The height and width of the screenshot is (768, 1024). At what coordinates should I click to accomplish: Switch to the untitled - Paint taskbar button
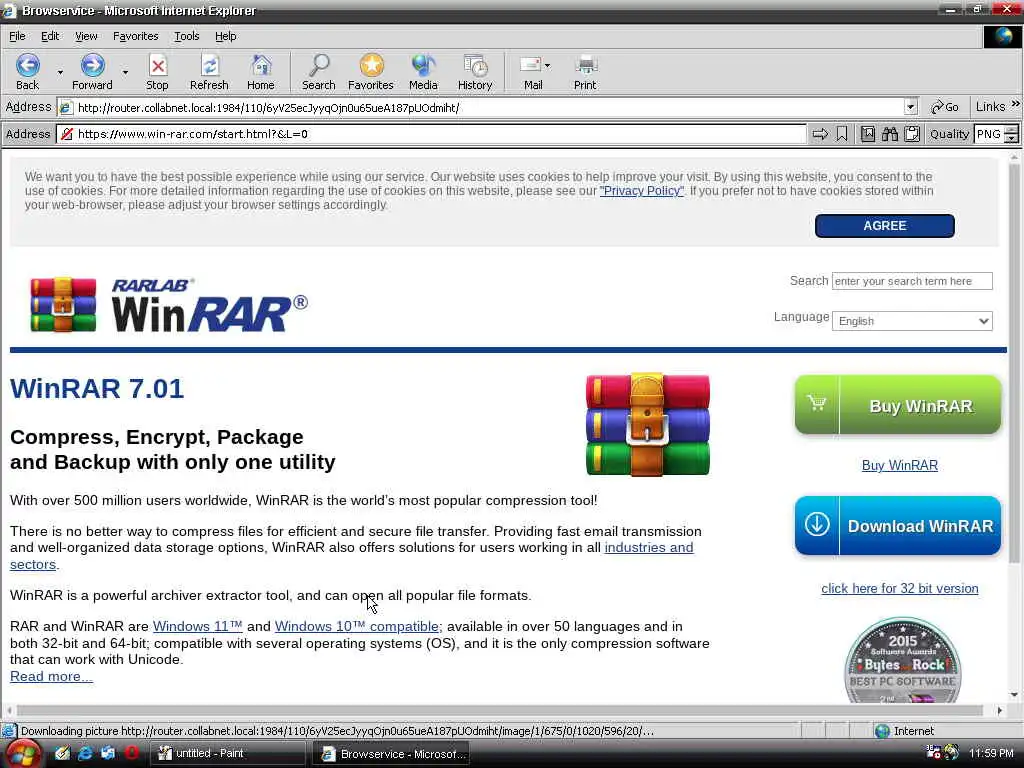point(227,754)
